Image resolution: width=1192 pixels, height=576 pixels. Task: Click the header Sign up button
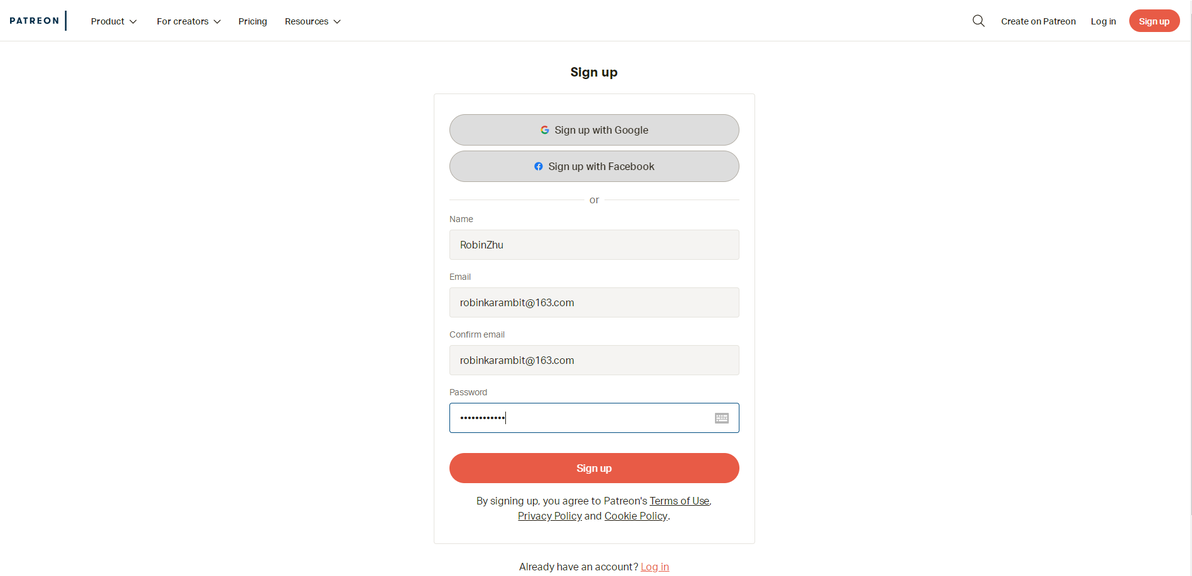[x=1154, y=21]
